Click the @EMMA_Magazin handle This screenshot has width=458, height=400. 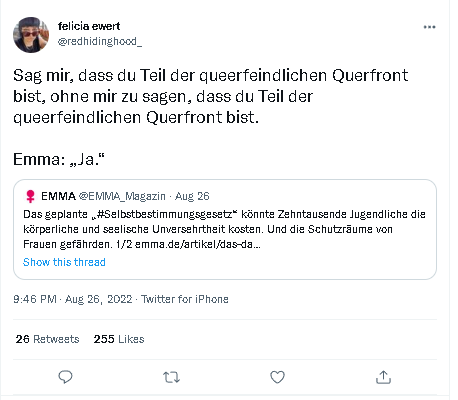click(122, 196)
